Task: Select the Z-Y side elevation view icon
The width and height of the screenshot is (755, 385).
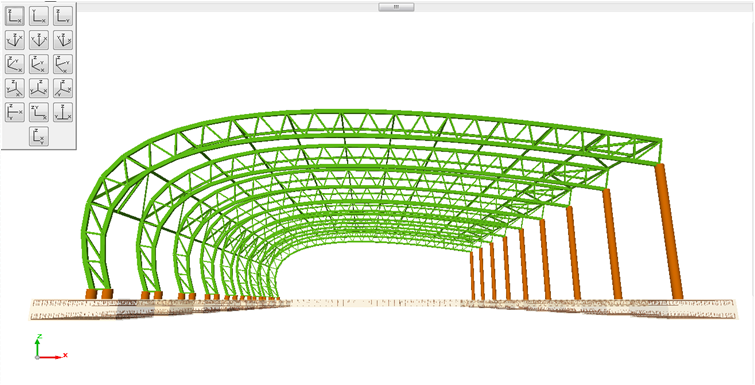Action: click(63, 16)
